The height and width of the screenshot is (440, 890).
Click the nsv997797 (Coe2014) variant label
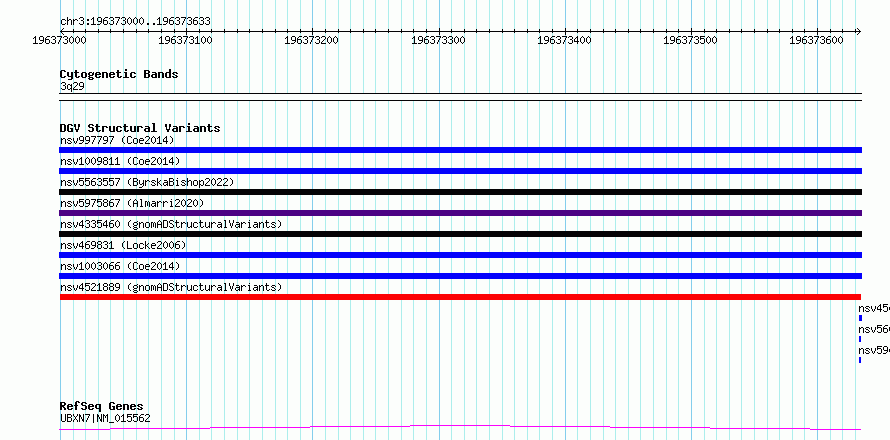pyautogui.click(x=117, y=140)
